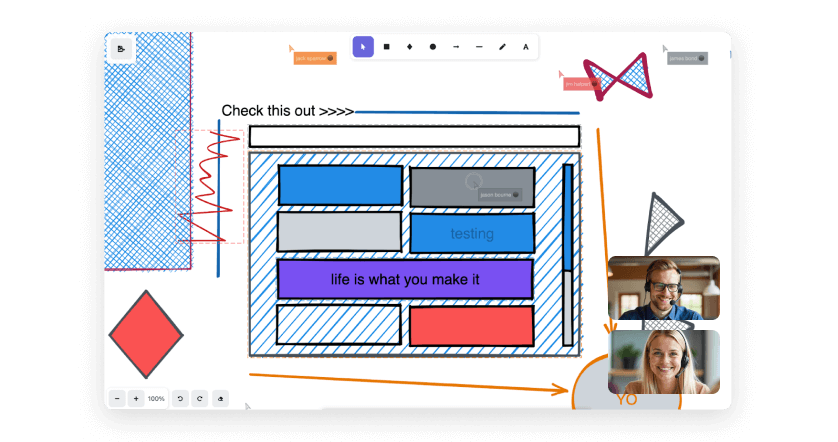The height and width of the screenshot is (442, 838).
Task: Select the straight Line tool
Action: click(x=479, y=47)
